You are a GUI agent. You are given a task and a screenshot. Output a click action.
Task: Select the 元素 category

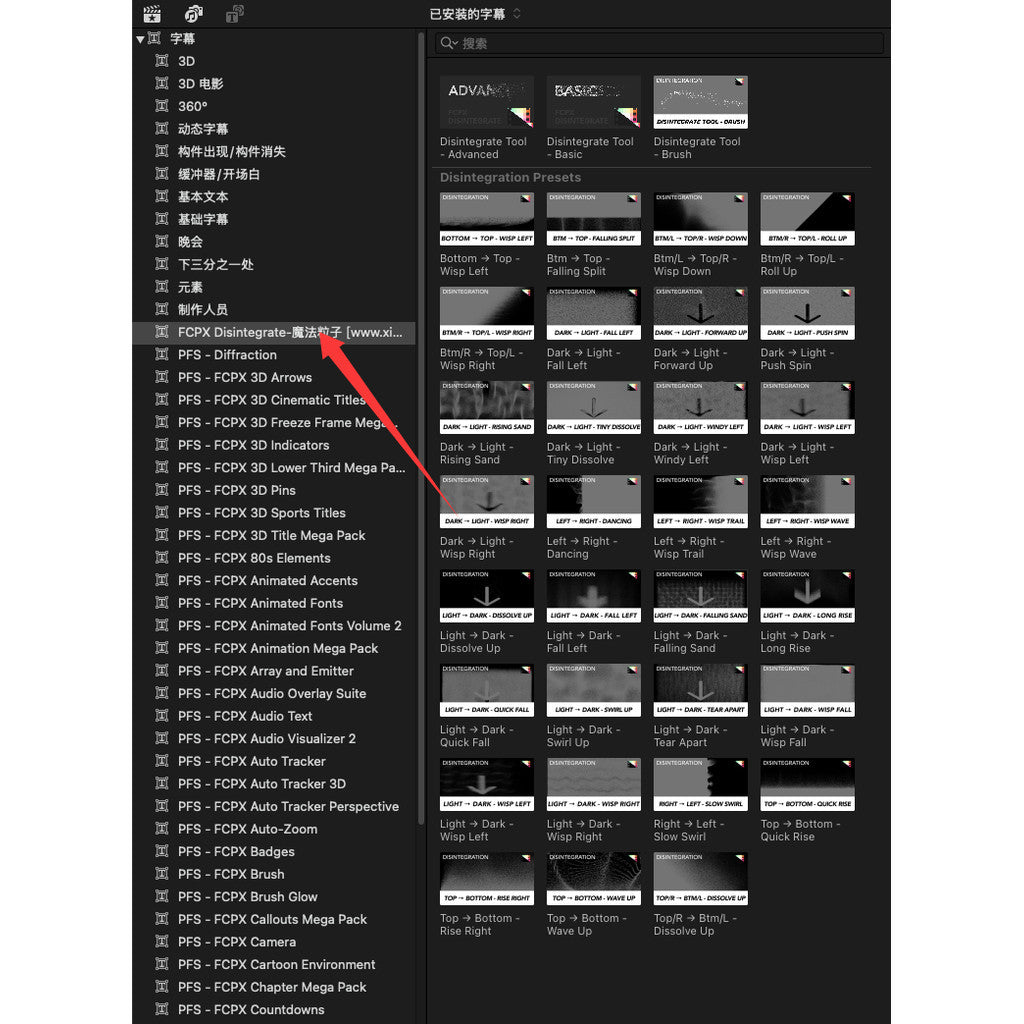(274, 287)
